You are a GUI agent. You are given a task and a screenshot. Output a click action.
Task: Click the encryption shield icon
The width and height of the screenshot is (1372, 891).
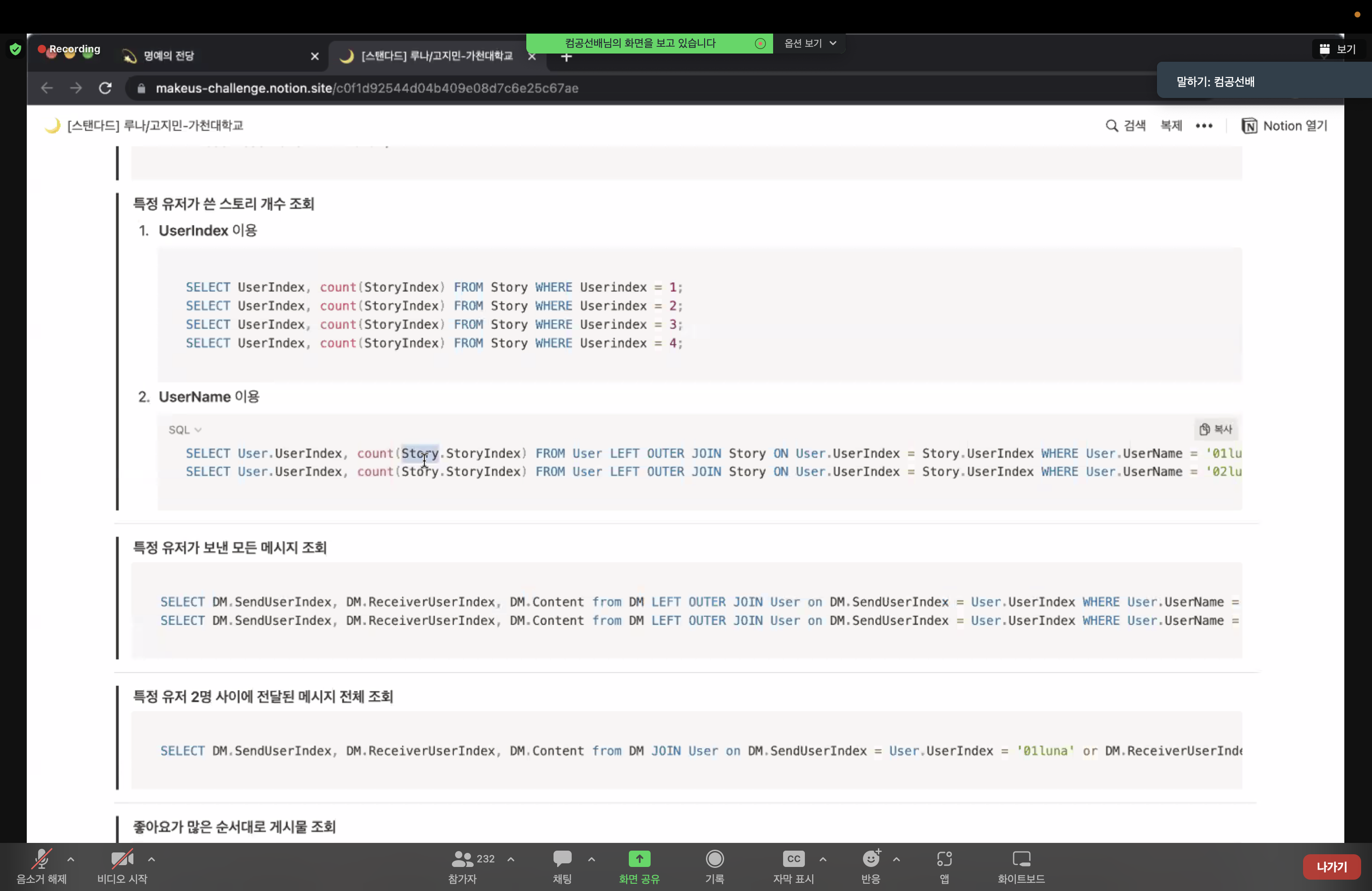pyautogui.click(x=15, y=49)
